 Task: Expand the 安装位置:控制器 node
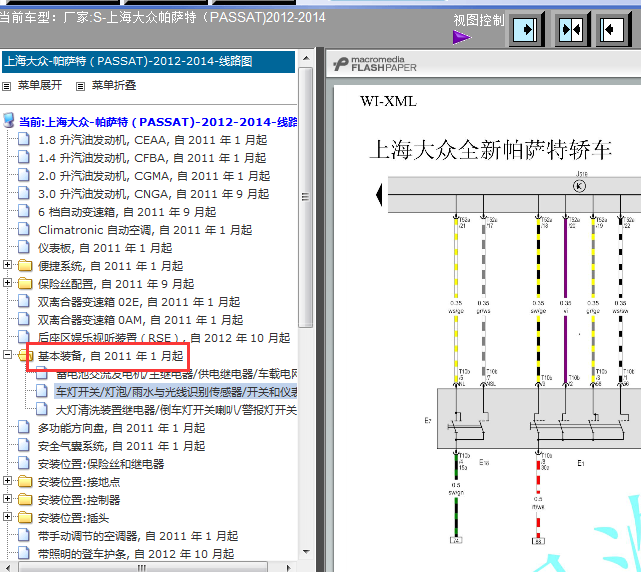click(7, 499)
